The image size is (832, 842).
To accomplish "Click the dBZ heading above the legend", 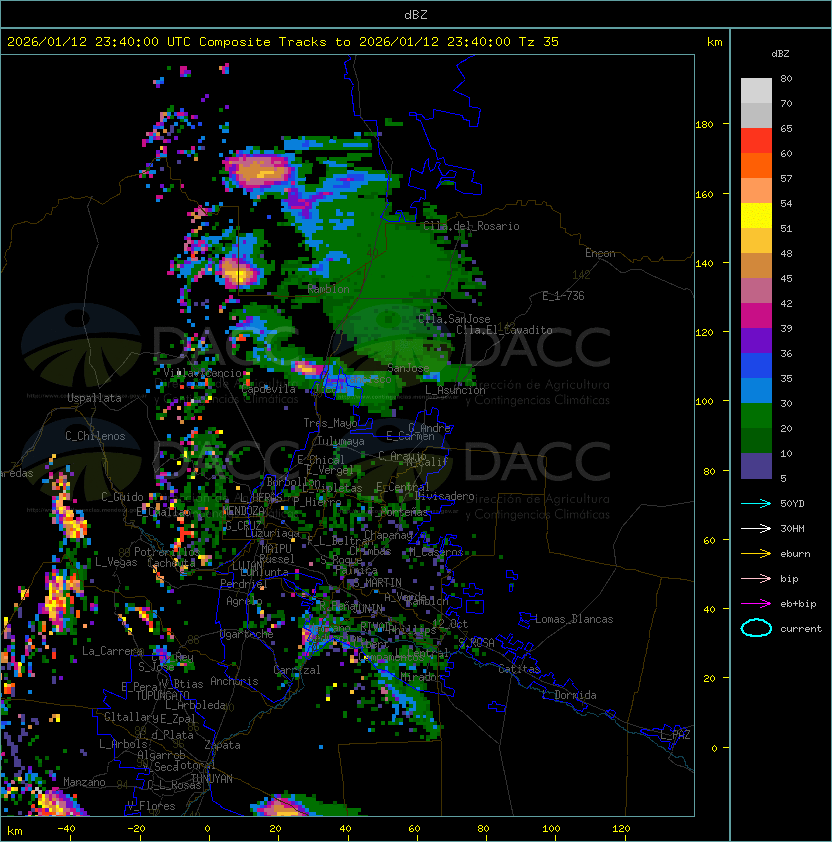I will pos(780,54).
